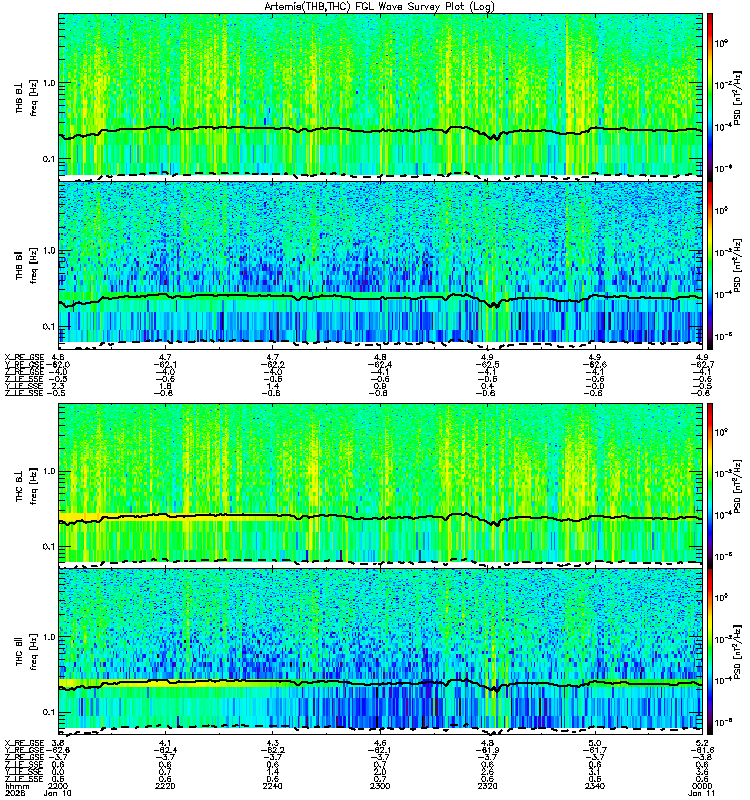750x800 pixels.
Task: Click the 2340 time label on the time axis
Action: point(595,786)
